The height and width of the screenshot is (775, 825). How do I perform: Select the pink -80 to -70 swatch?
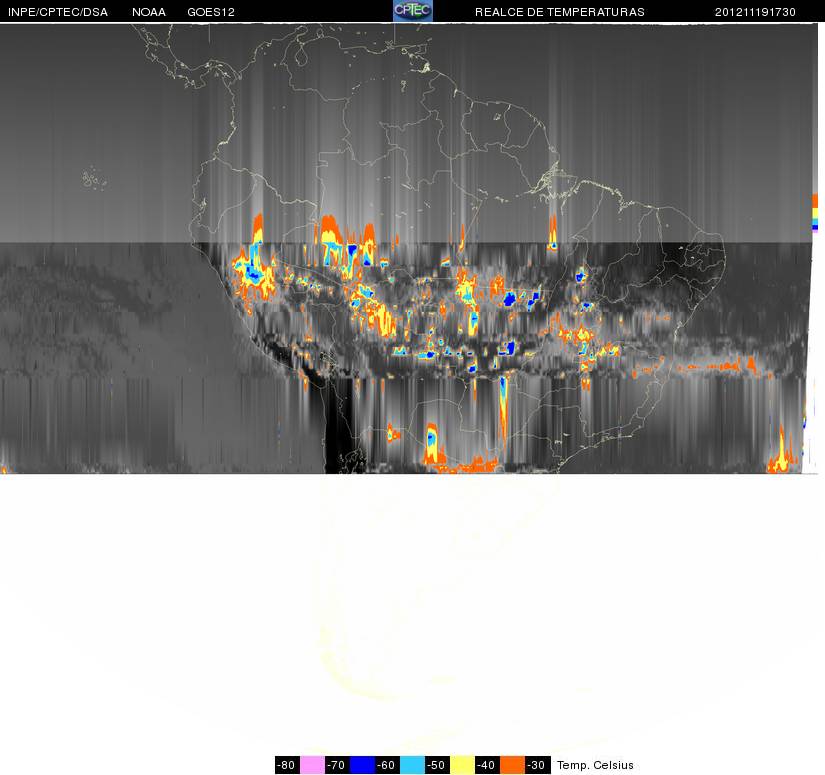pos(312,765)
